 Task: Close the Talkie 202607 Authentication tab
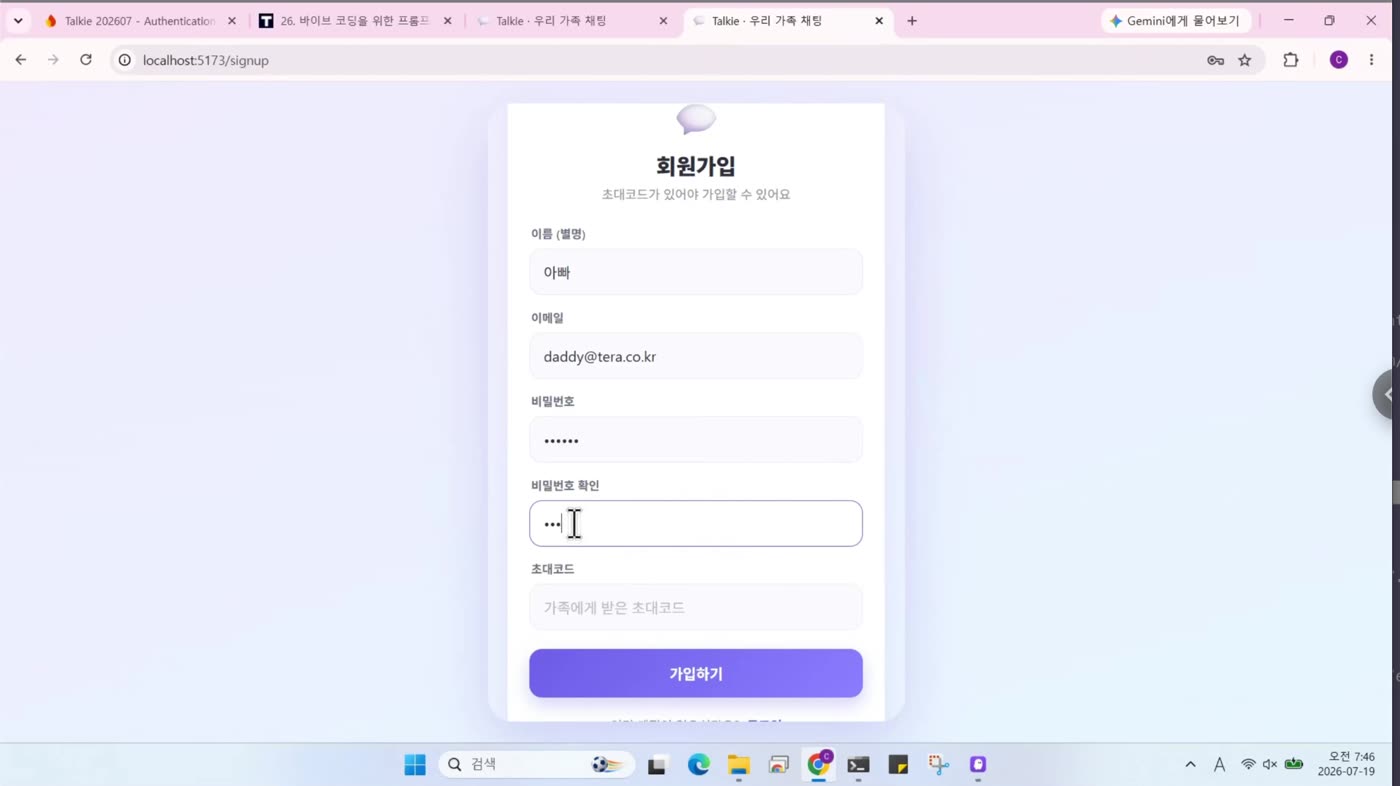click(231, 21)
